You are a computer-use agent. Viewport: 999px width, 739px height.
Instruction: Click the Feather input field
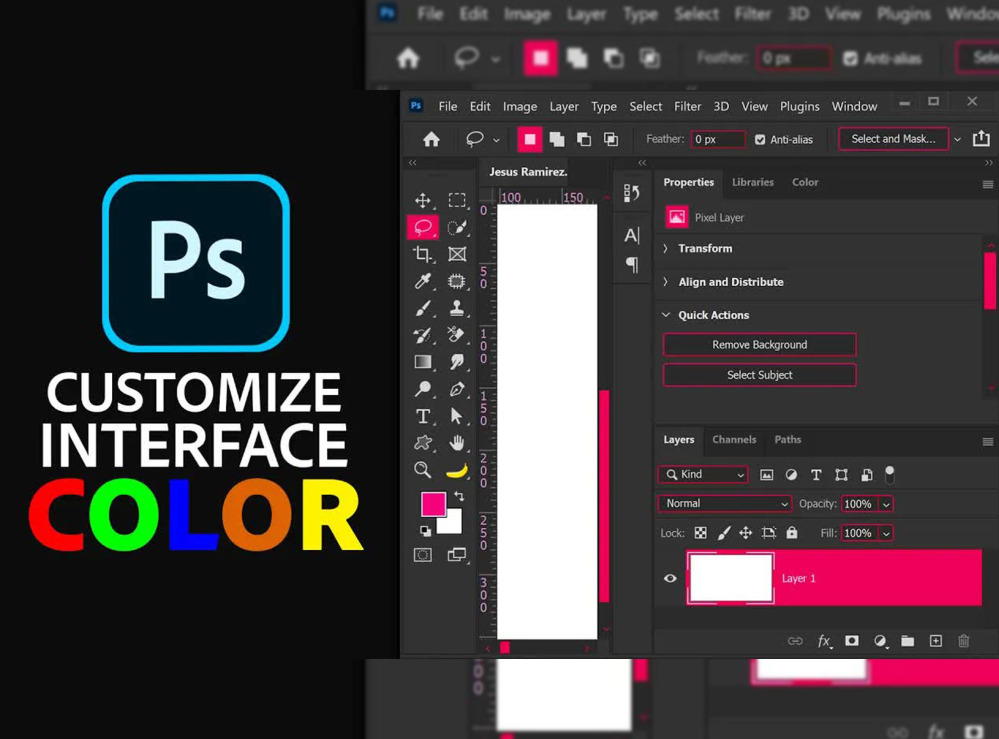pos(718,140)
